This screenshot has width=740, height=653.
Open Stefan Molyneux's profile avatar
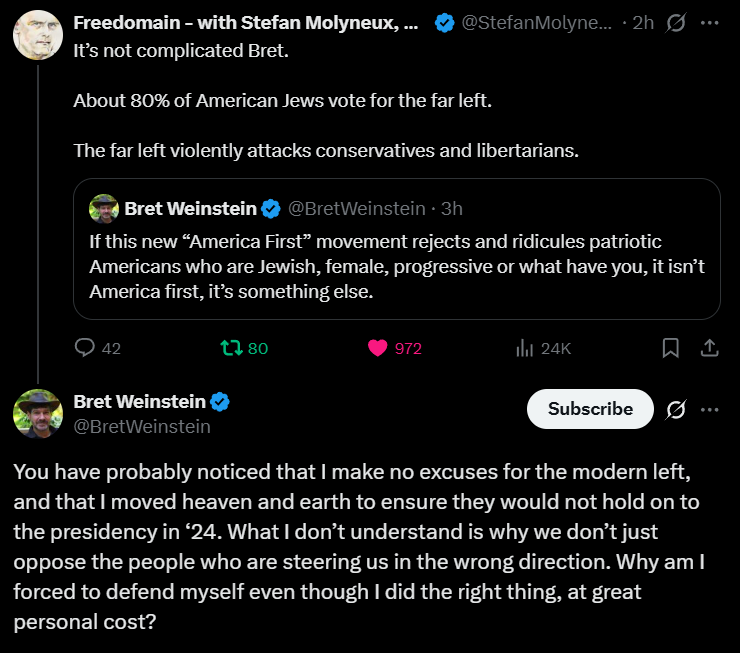tap(38, 35)
